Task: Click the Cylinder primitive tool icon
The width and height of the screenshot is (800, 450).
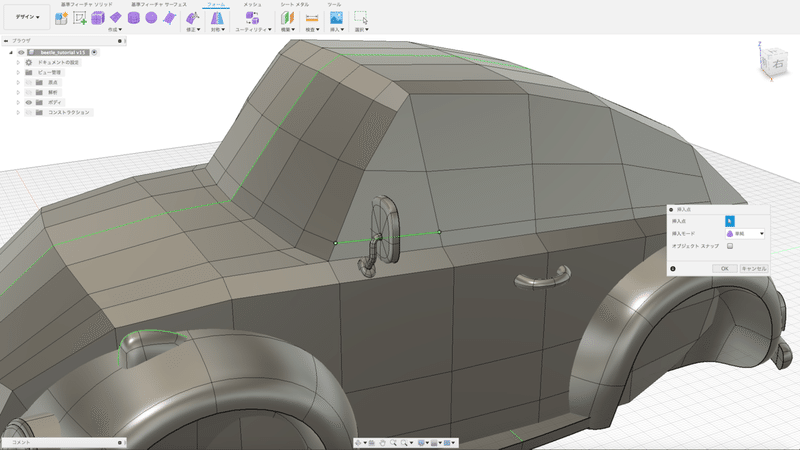Action: [133, 18]
